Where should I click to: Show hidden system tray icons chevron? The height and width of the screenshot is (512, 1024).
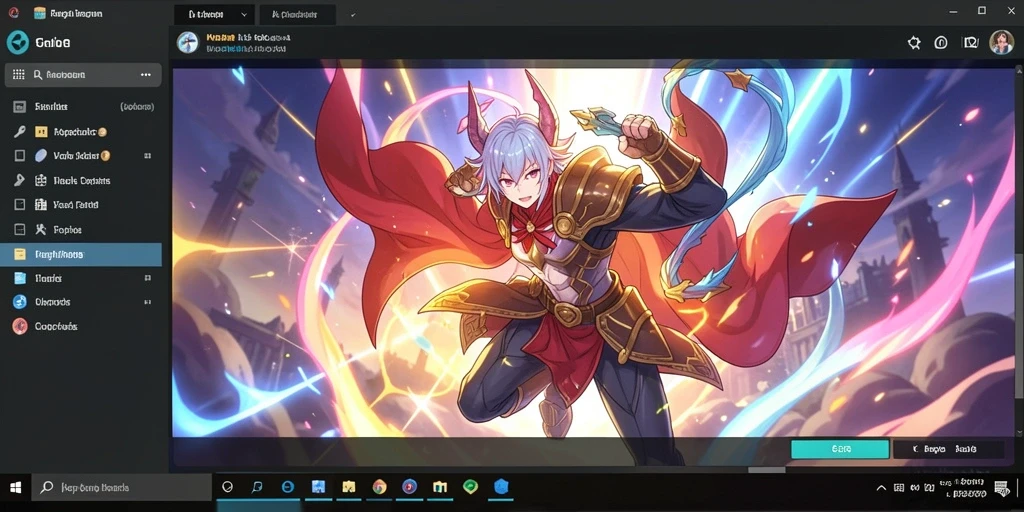click(x=881, y=487)
